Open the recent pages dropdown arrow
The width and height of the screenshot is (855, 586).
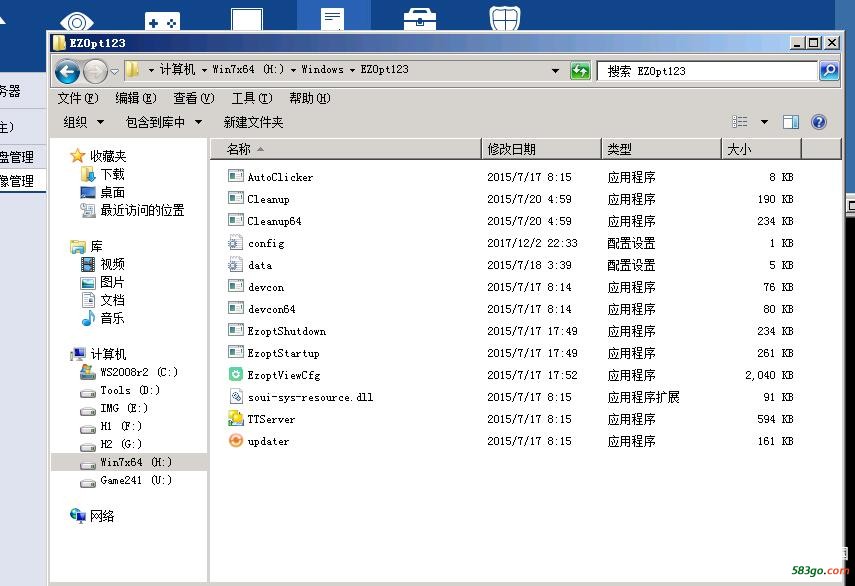115,71
